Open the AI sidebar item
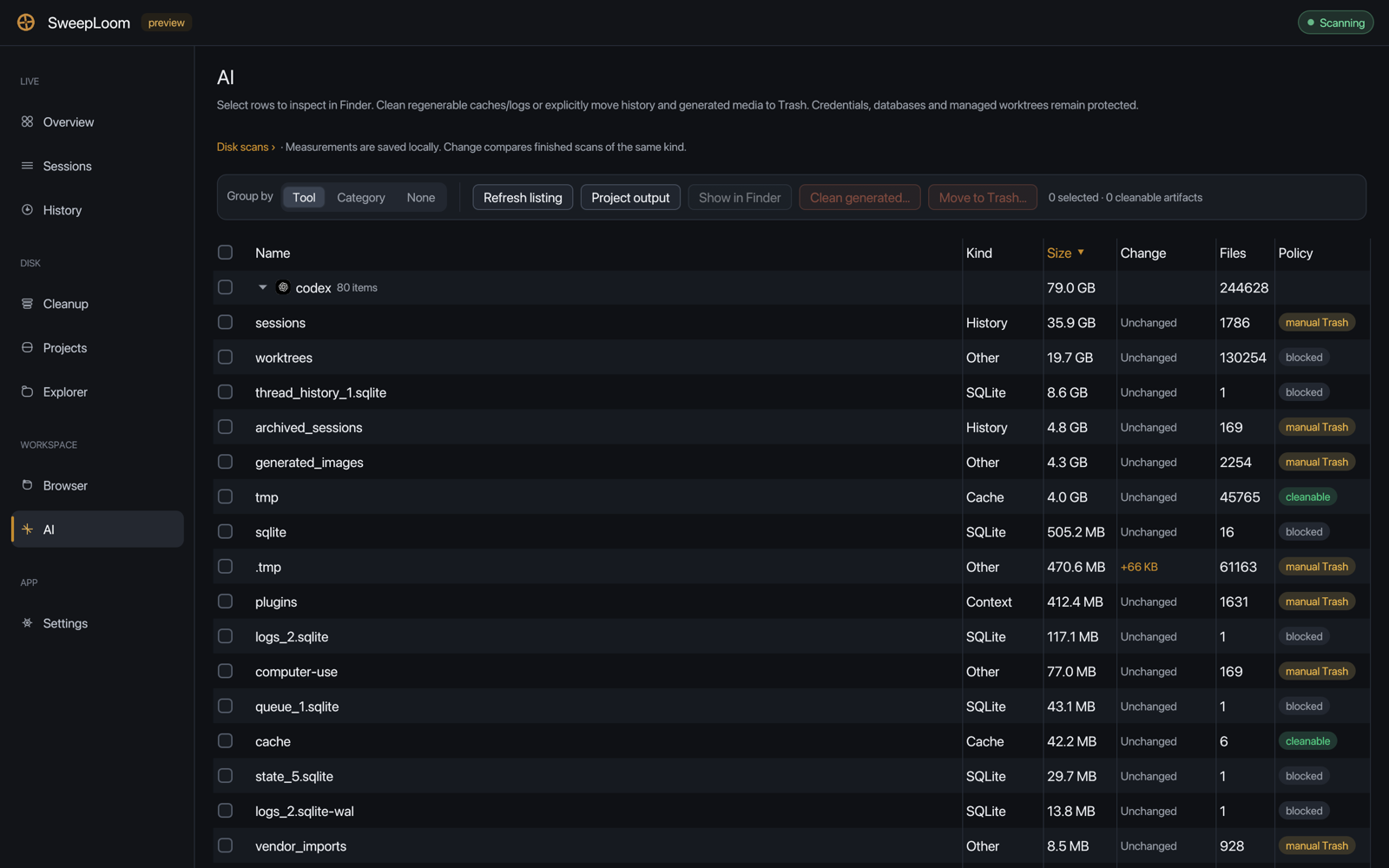 97,529
